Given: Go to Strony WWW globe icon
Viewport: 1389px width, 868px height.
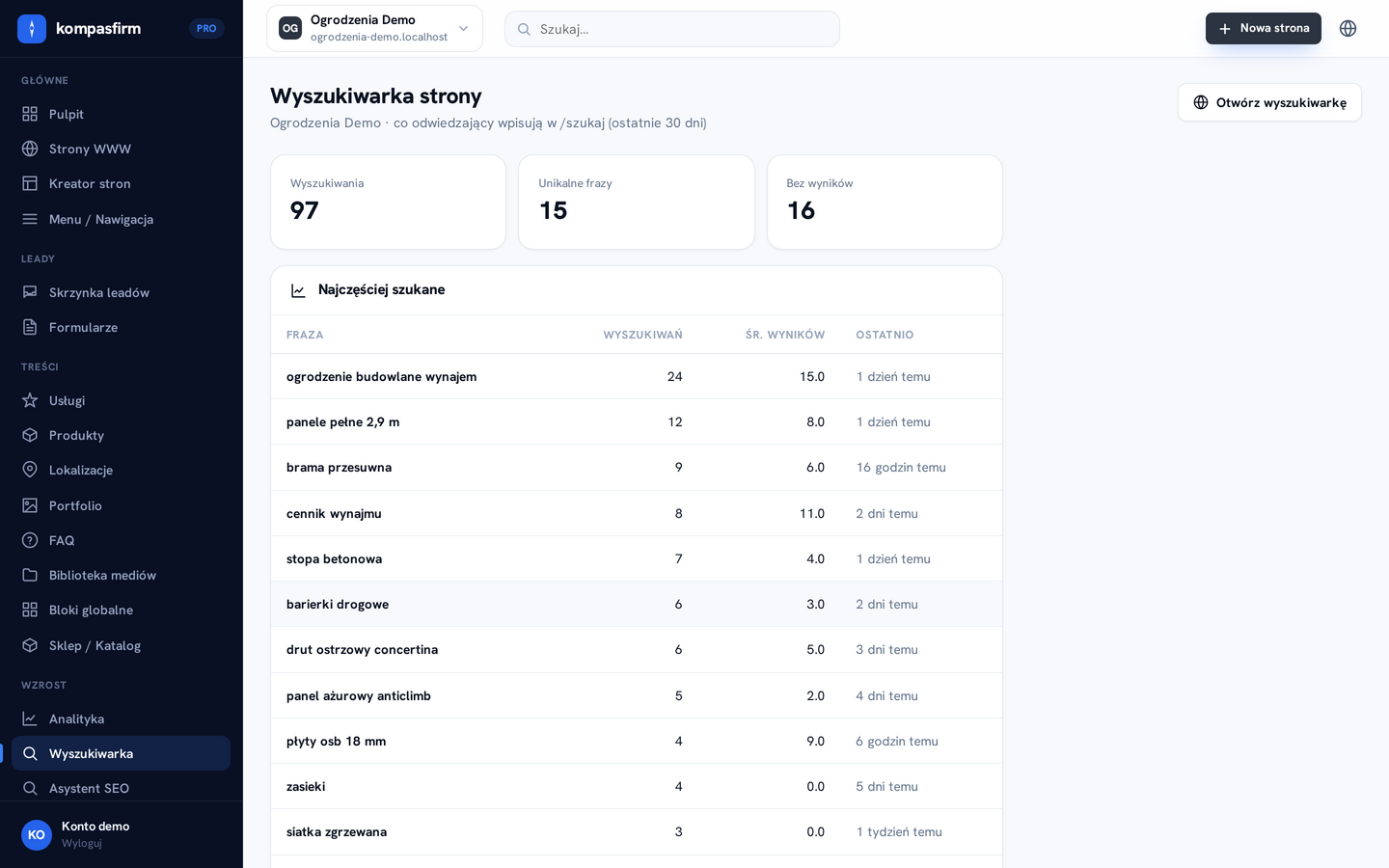Looking at the screenshot, I should click(30, 149).
